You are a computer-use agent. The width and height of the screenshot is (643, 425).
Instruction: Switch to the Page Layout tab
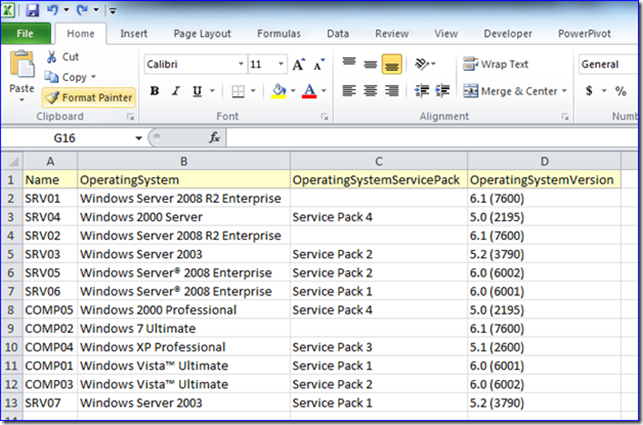[202, 34]
